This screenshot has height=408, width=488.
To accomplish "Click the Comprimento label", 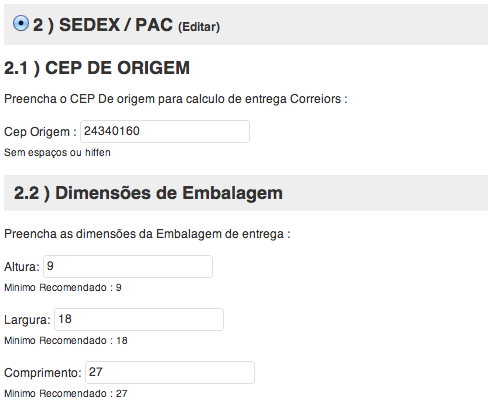I will coord(43,373).
